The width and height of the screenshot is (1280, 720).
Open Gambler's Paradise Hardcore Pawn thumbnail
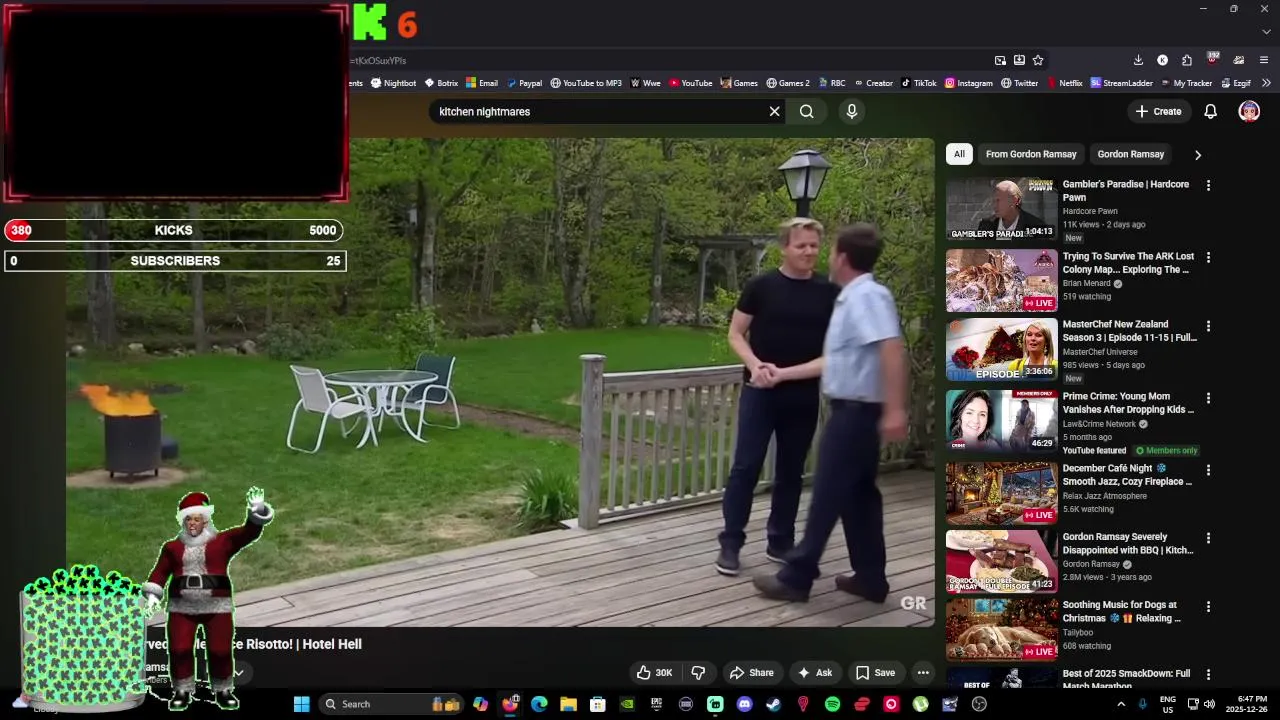(x=1001, y=209)
